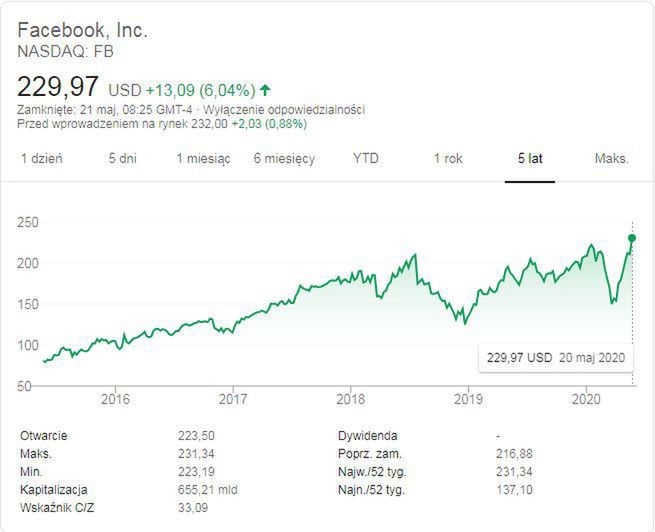
Task: Open the 6 miesięcy tab
Action: 284,158
